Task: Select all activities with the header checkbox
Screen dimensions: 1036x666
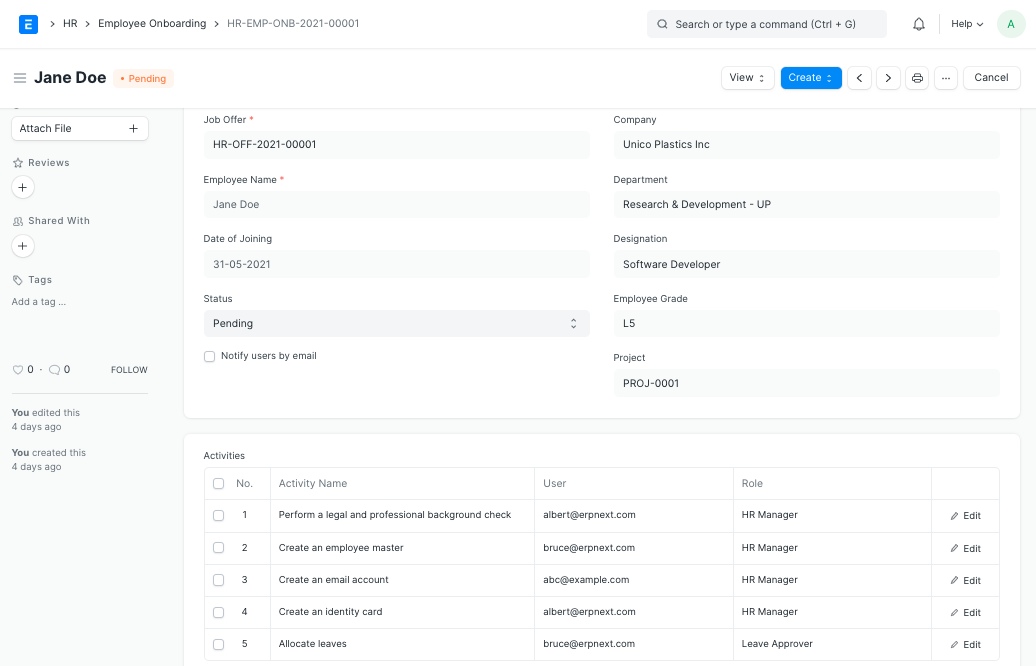Action: 218,483
